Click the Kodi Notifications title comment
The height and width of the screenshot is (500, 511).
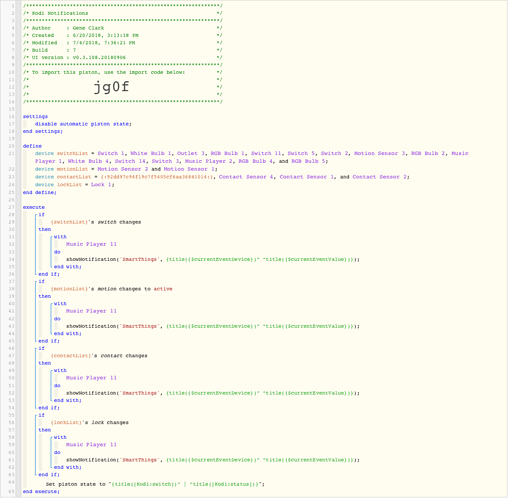pos(60,14)
